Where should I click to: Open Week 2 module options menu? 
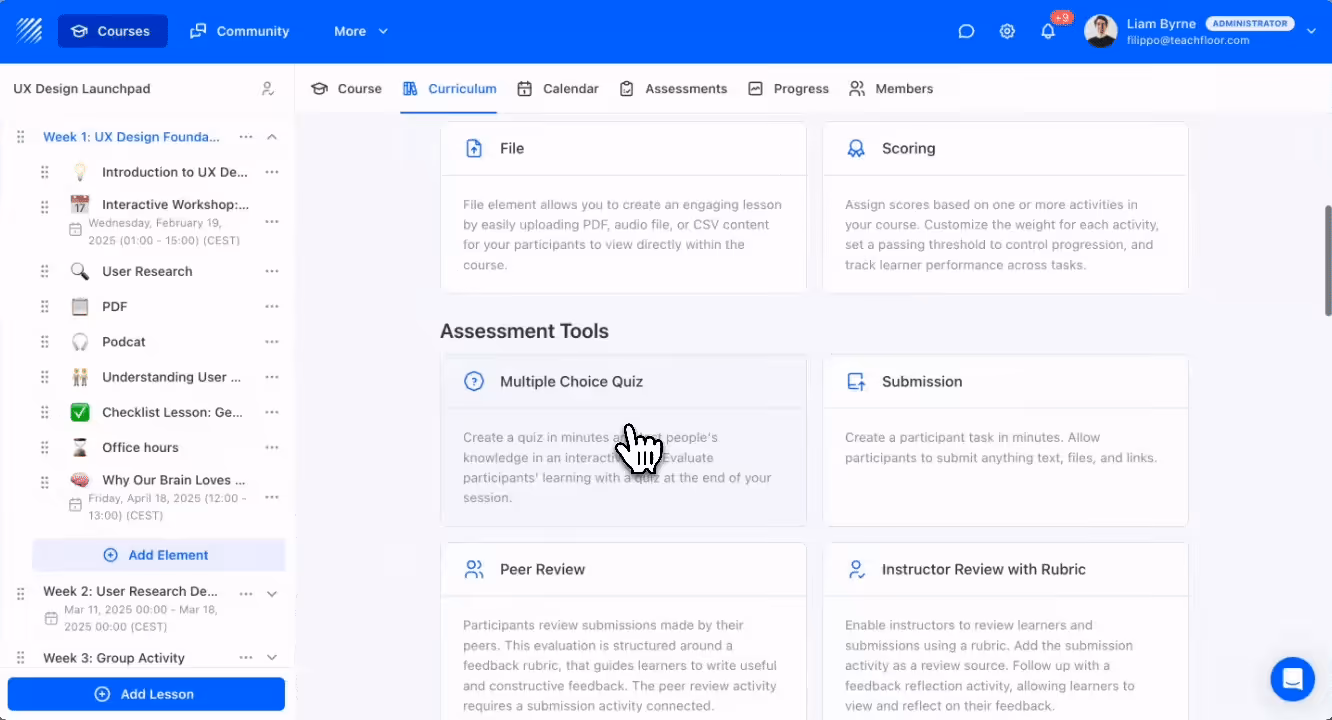(x=246, y=594)
